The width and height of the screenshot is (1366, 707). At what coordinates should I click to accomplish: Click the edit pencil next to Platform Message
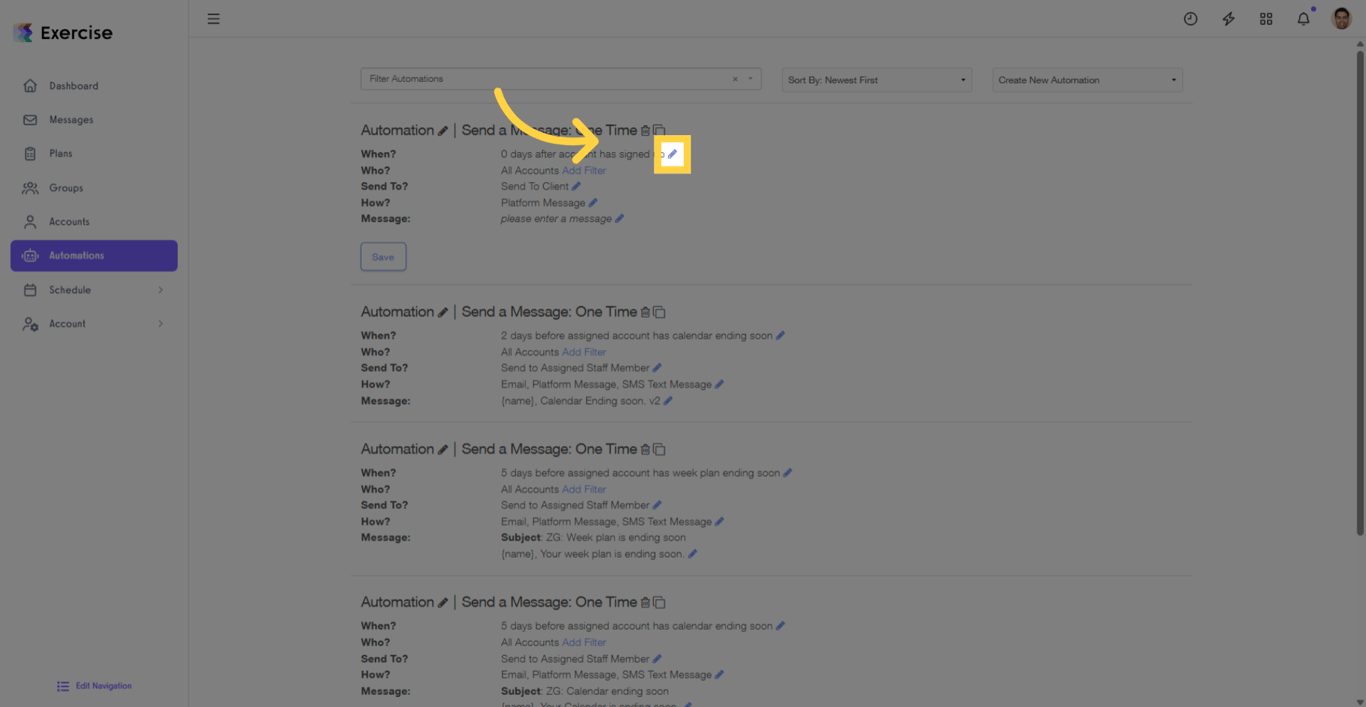pos(592,203)
